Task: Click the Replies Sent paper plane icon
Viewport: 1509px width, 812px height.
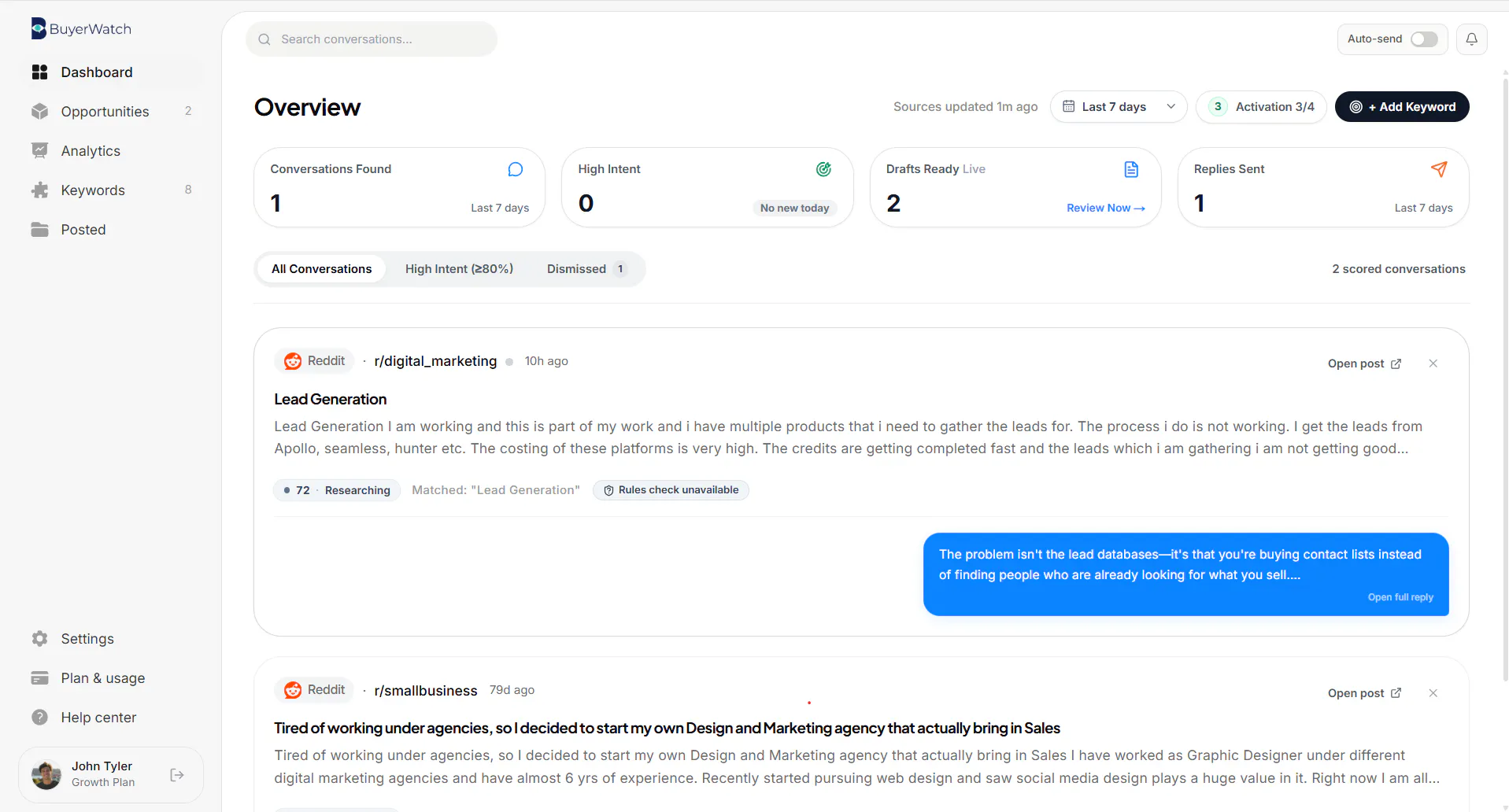Action: (1439, 169)
